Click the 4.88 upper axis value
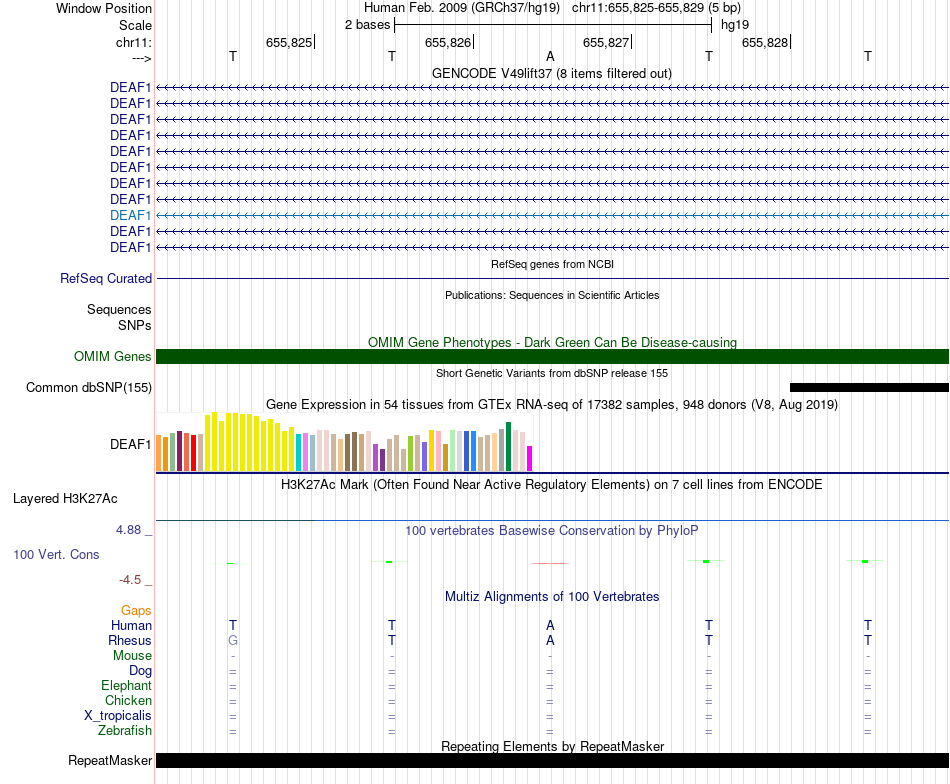 coord(128,530)
